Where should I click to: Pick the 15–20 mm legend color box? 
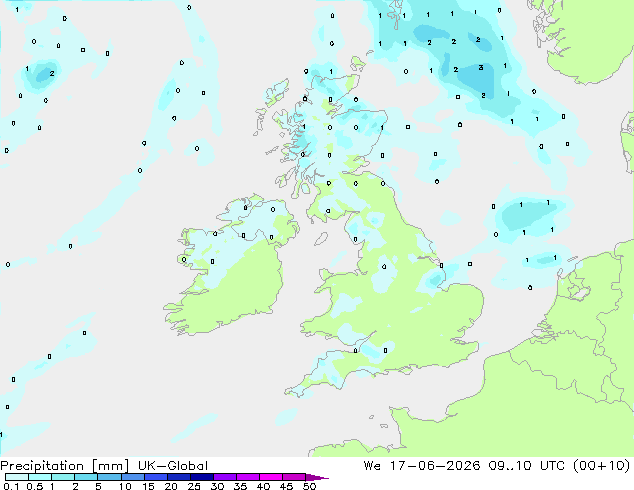pos(155,477)
